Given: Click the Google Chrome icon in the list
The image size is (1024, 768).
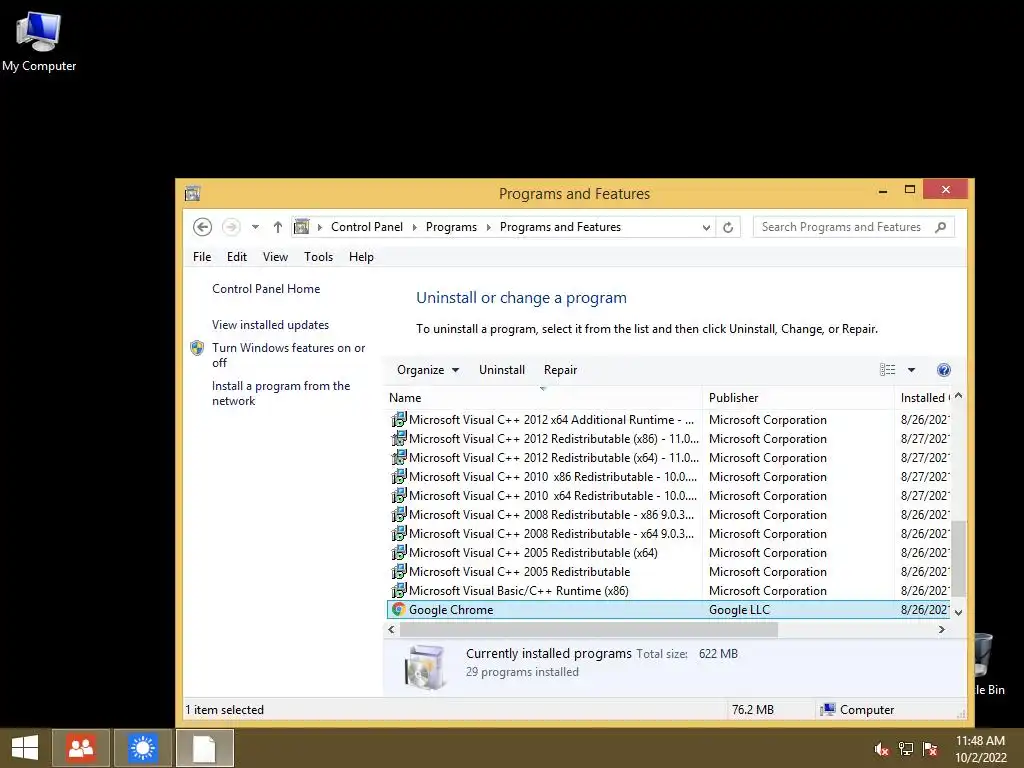Looking at the screenshot, I should coord(398,609).
